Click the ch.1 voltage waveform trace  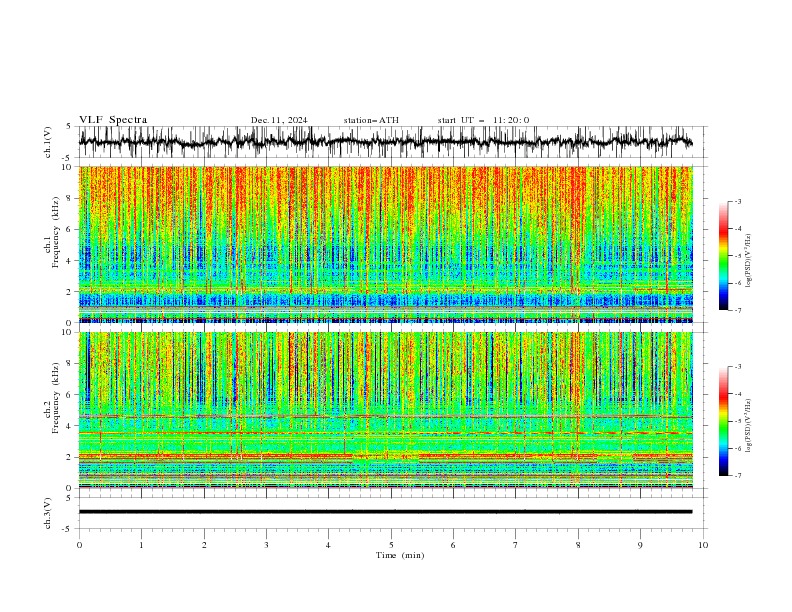(386, 142)
